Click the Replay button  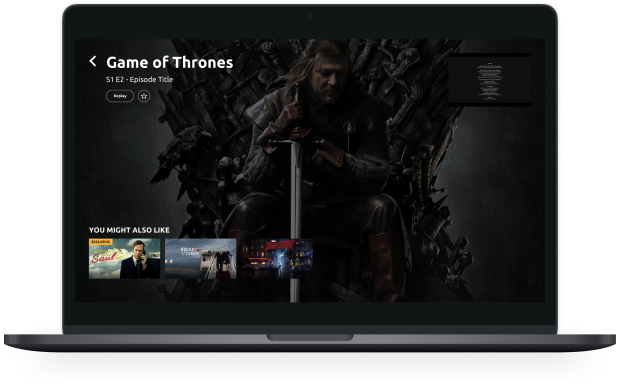120,96
